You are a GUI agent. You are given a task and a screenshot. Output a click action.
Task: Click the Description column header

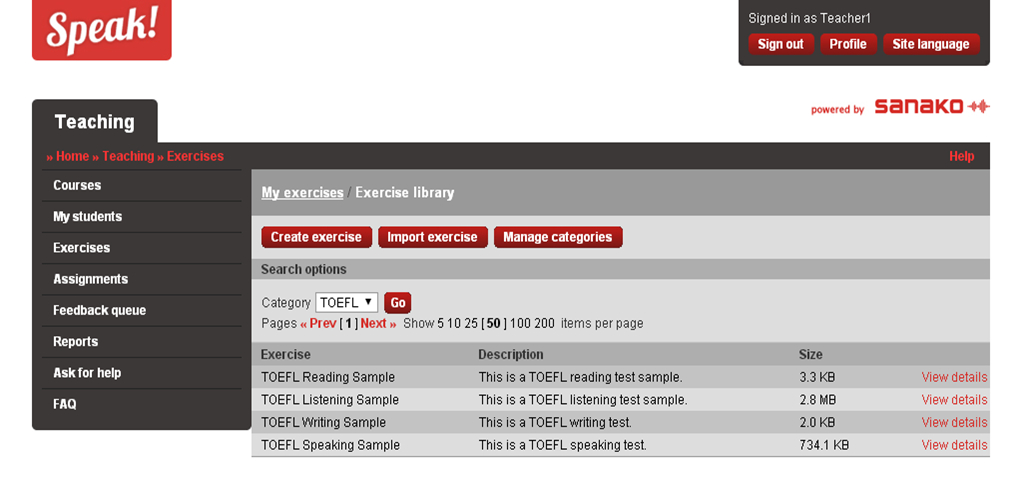(x=510, y=355)
